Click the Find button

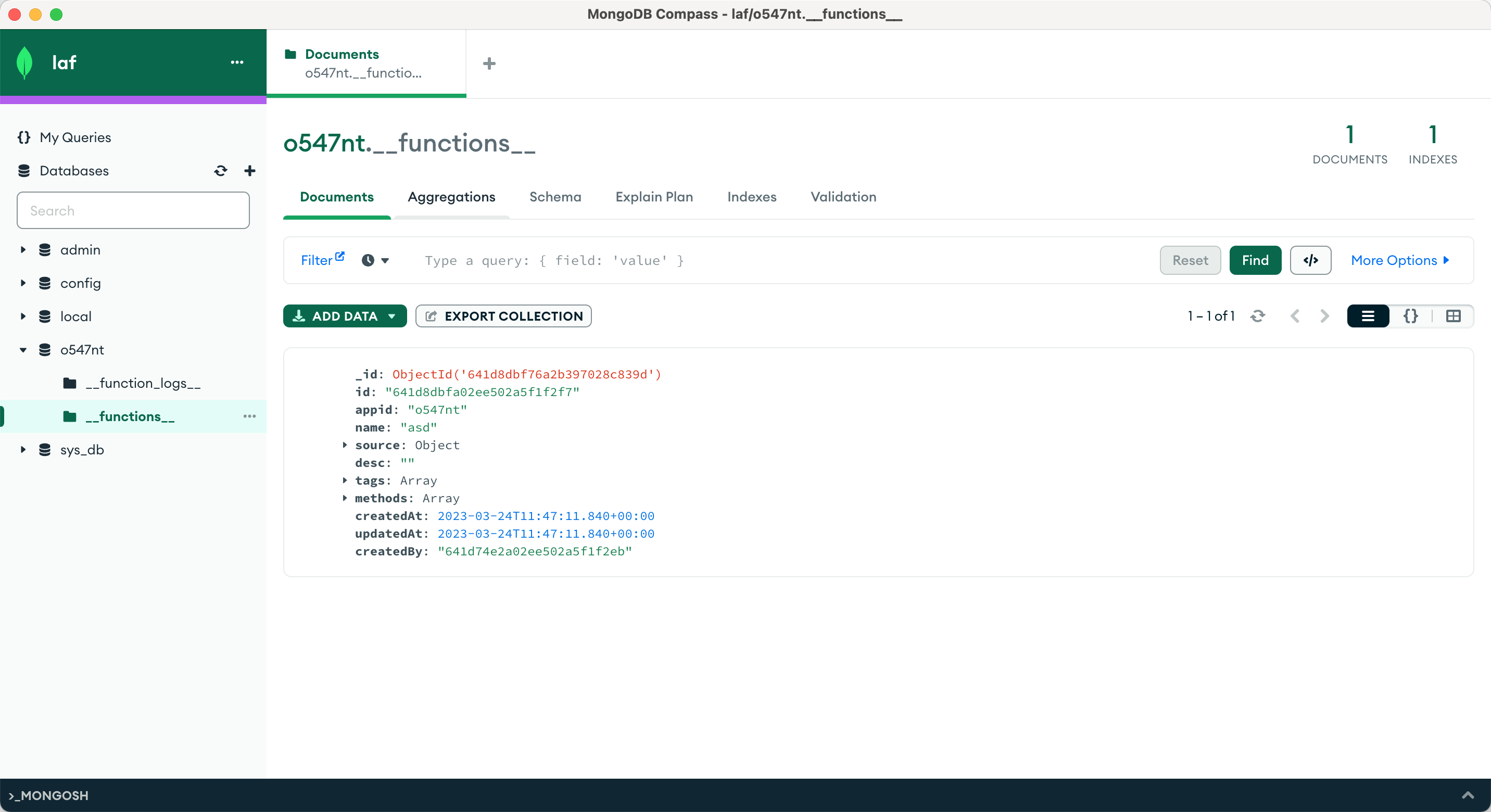(x=1255, y=260)
